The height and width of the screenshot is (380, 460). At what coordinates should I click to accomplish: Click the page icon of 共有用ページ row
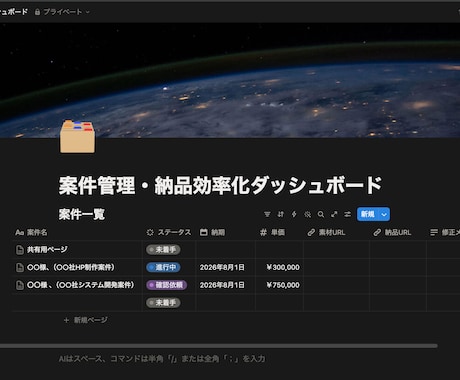[20, 250]
